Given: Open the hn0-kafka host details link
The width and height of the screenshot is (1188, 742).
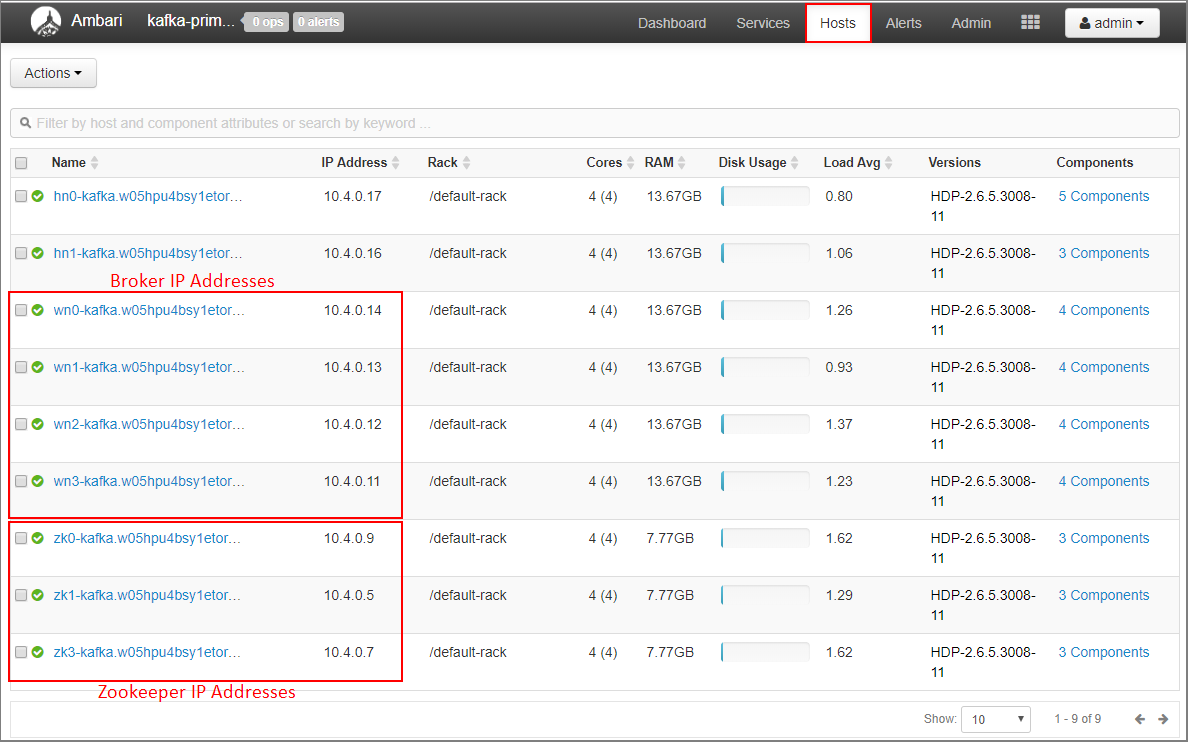Looking at the screenshot, I should (147, 196).
